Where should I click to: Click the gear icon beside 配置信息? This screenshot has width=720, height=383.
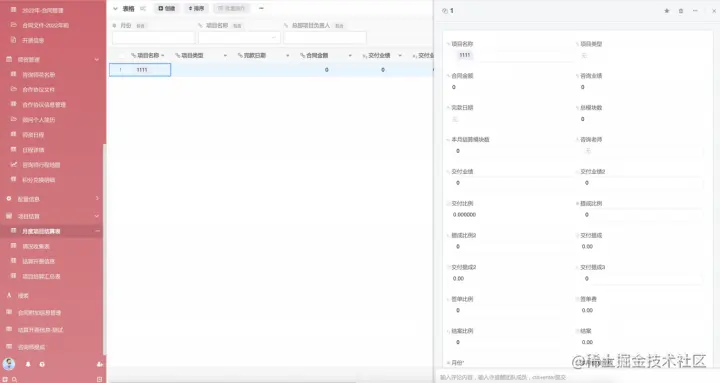[9, 198]
